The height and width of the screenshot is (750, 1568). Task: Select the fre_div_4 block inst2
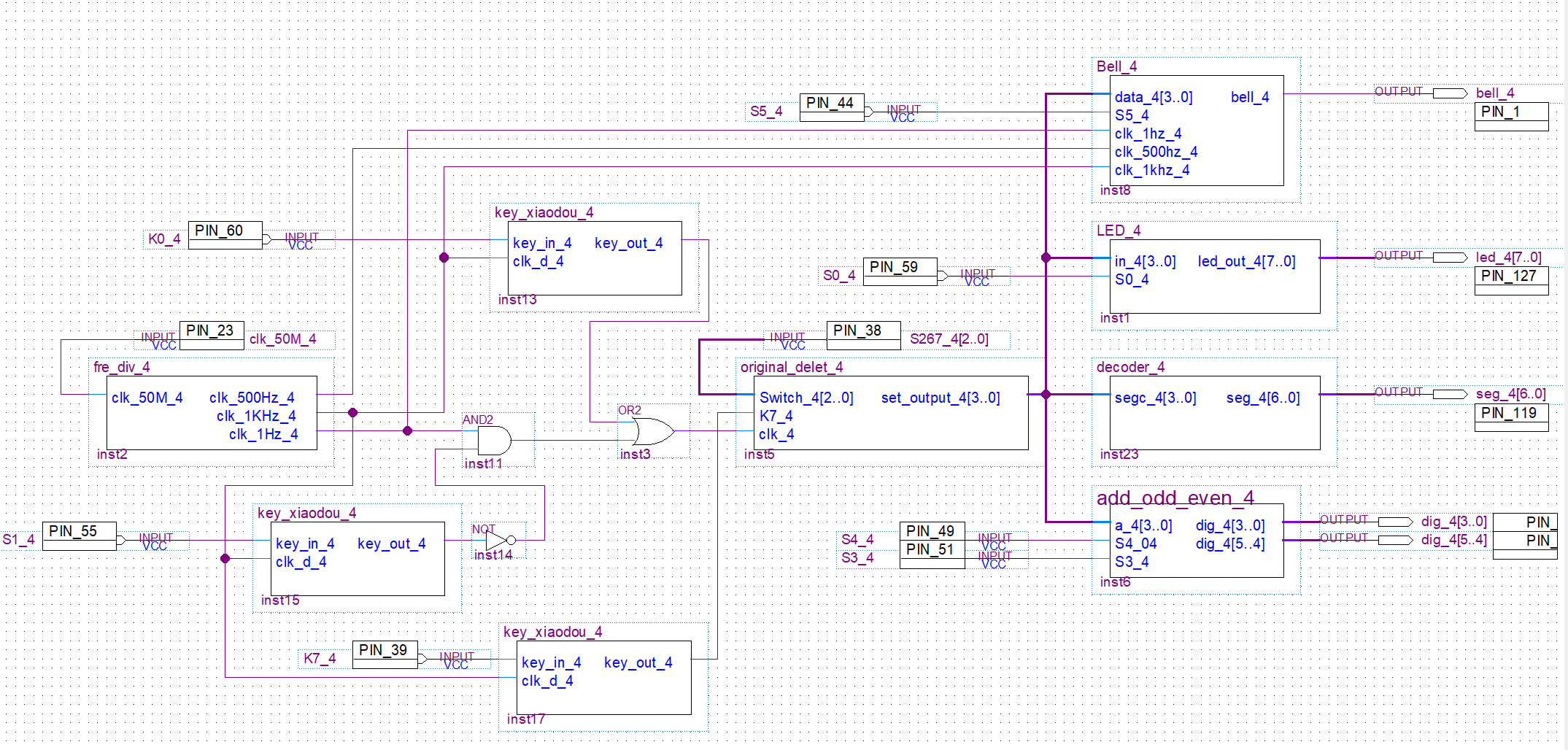(x=212, y=413)
